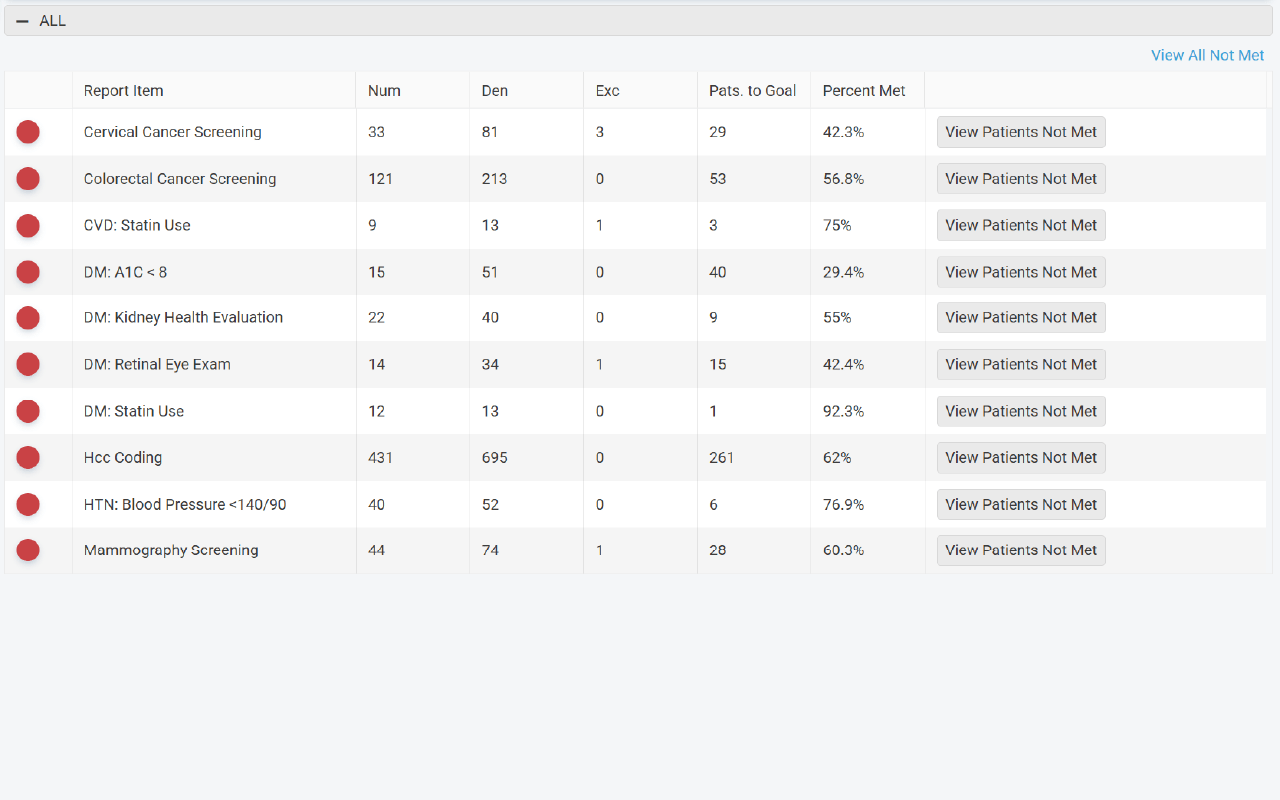Click red status dot for Cervical Cancer Screening
The image size is (1280, 800).
click(x=28, y=132)
